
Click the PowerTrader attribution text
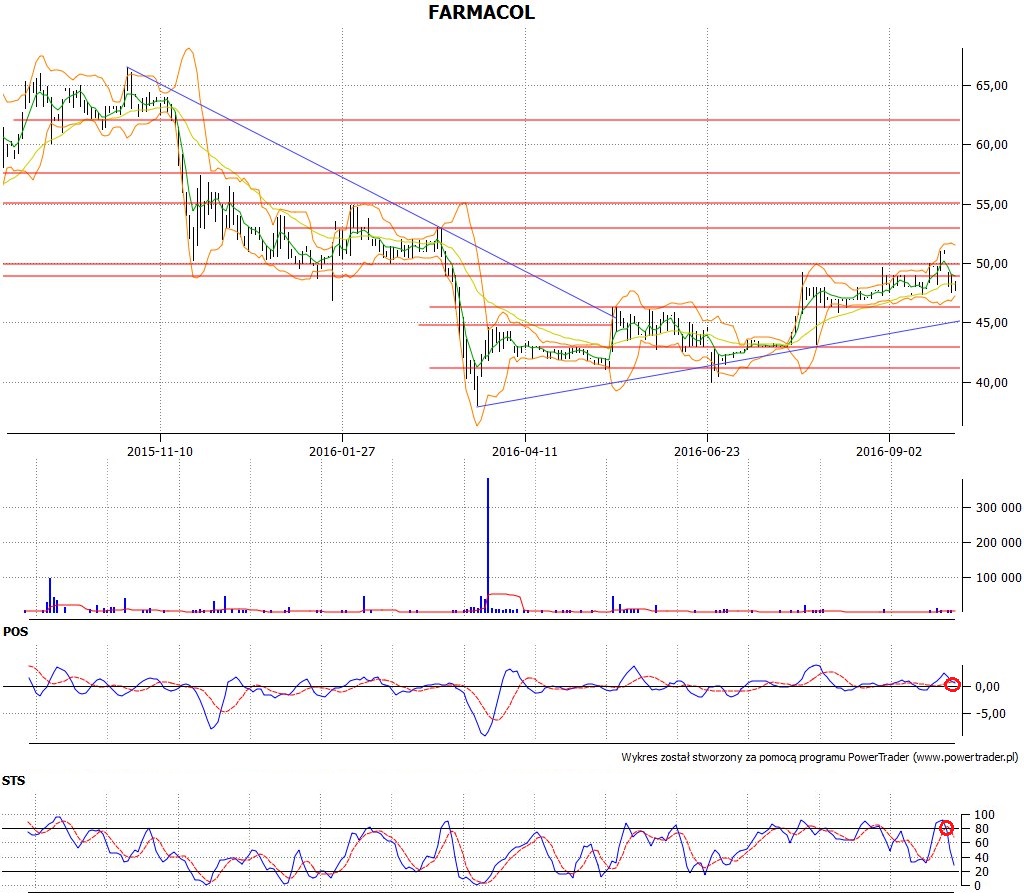pyautogui.click(x=820, y=758)
